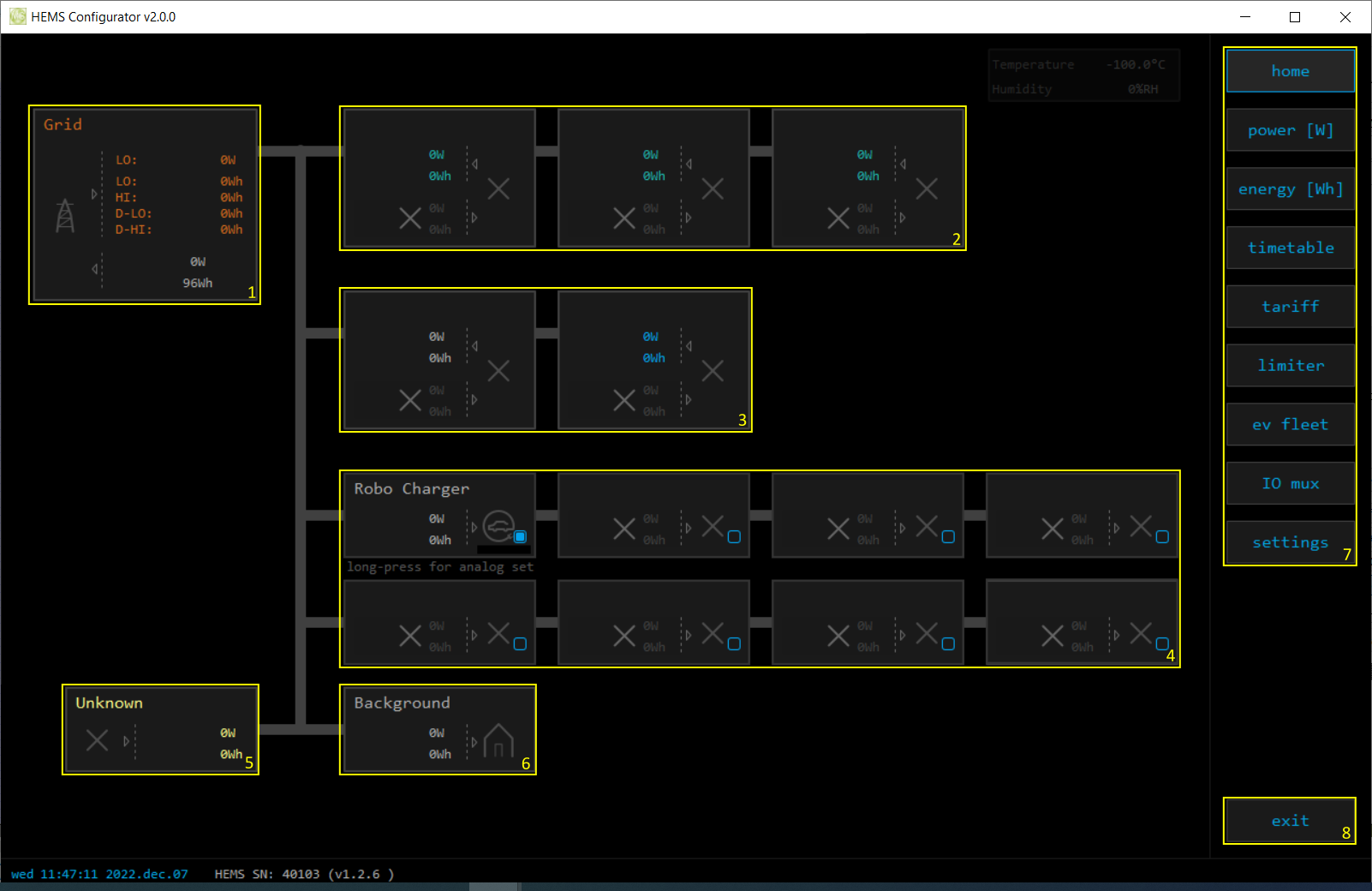The image size is (1372, 891).
Task: Click the HEMS Configurator title bar icon
Action: 17,17
